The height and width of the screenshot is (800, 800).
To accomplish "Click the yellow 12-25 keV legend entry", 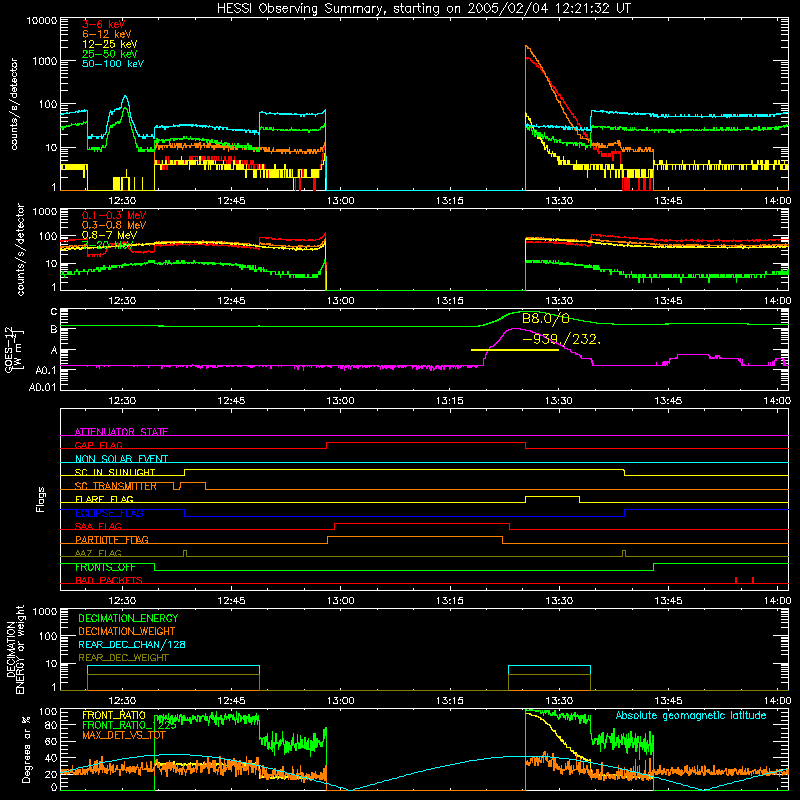I will tap(110, 44).
